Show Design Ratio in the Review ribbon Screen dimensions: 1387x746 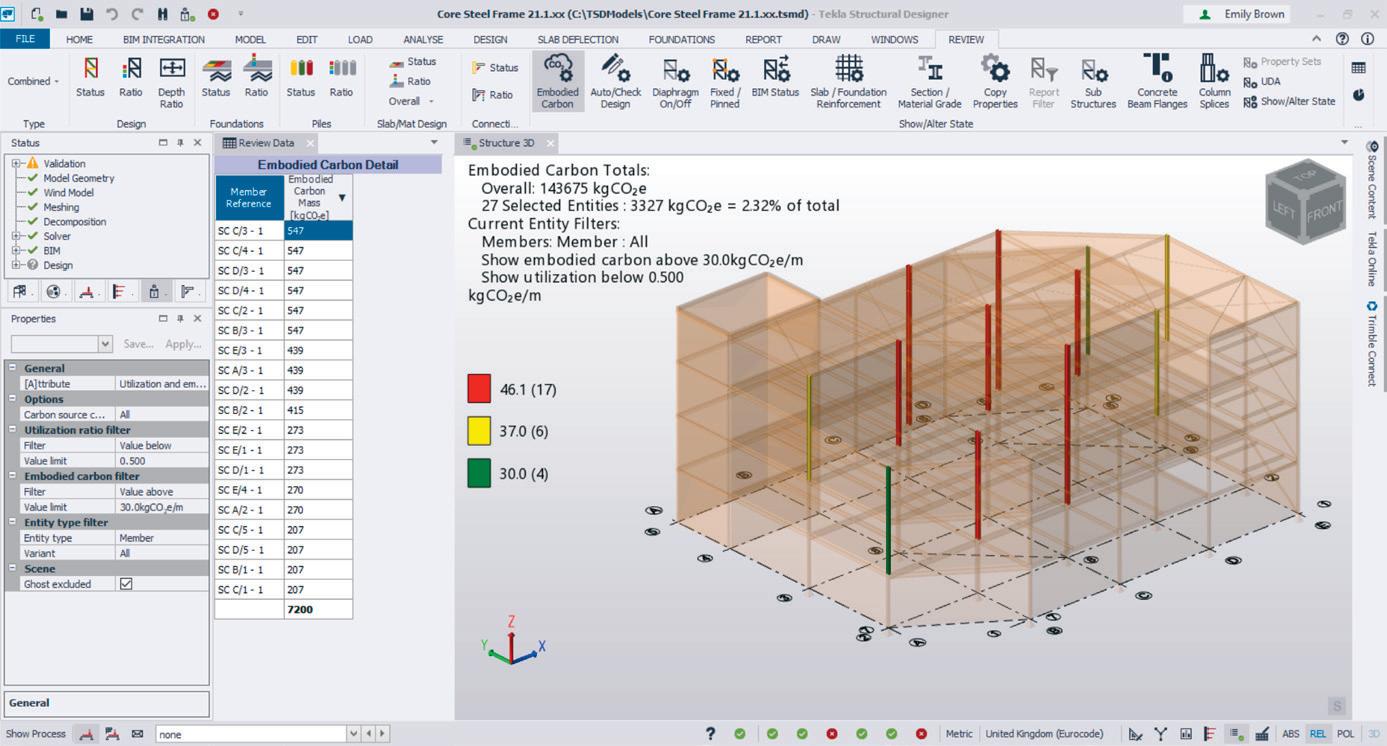131,77
